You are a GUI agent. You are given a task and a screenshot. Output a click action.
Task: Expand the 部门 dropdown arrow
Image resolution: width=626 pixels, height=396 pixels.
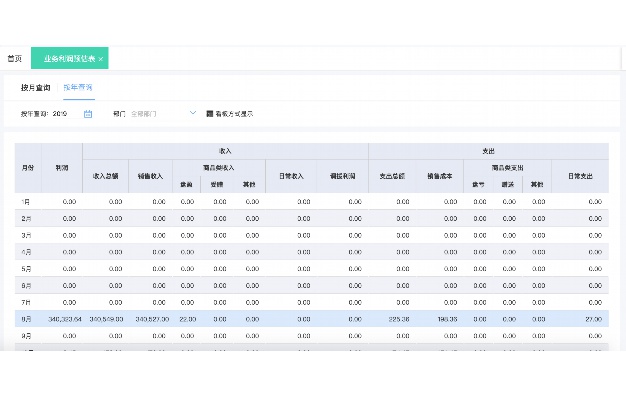pyautogui.click(x=193, y=113)
